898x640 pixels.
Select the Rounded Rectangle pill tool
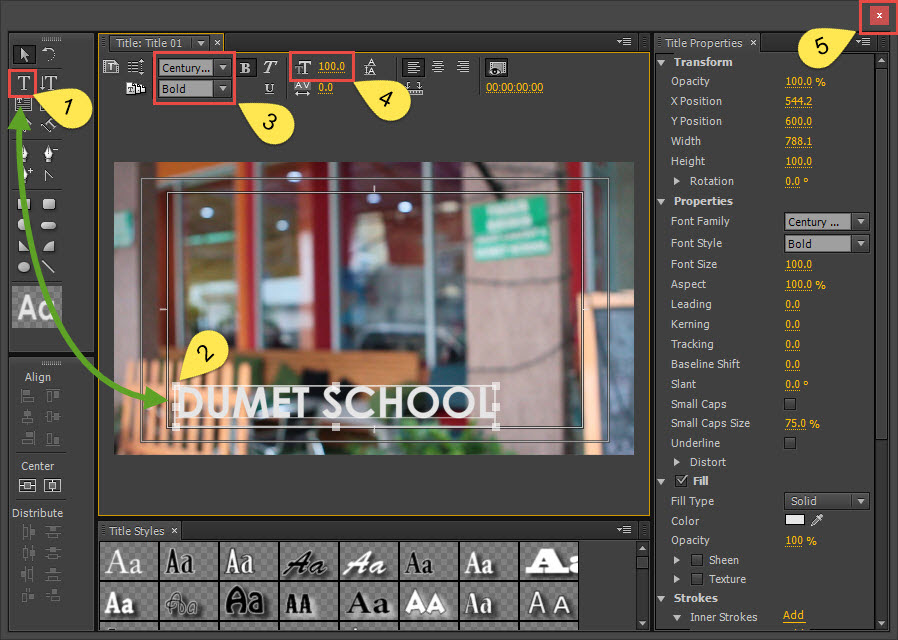(49, 225)
